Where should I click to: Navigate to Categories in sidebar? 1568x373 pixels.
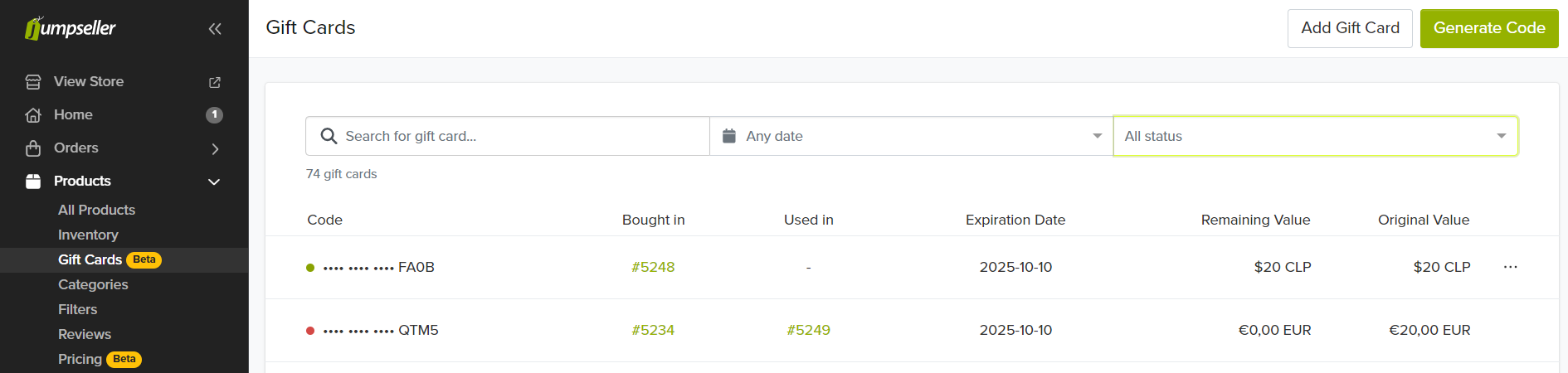[93, 284]
